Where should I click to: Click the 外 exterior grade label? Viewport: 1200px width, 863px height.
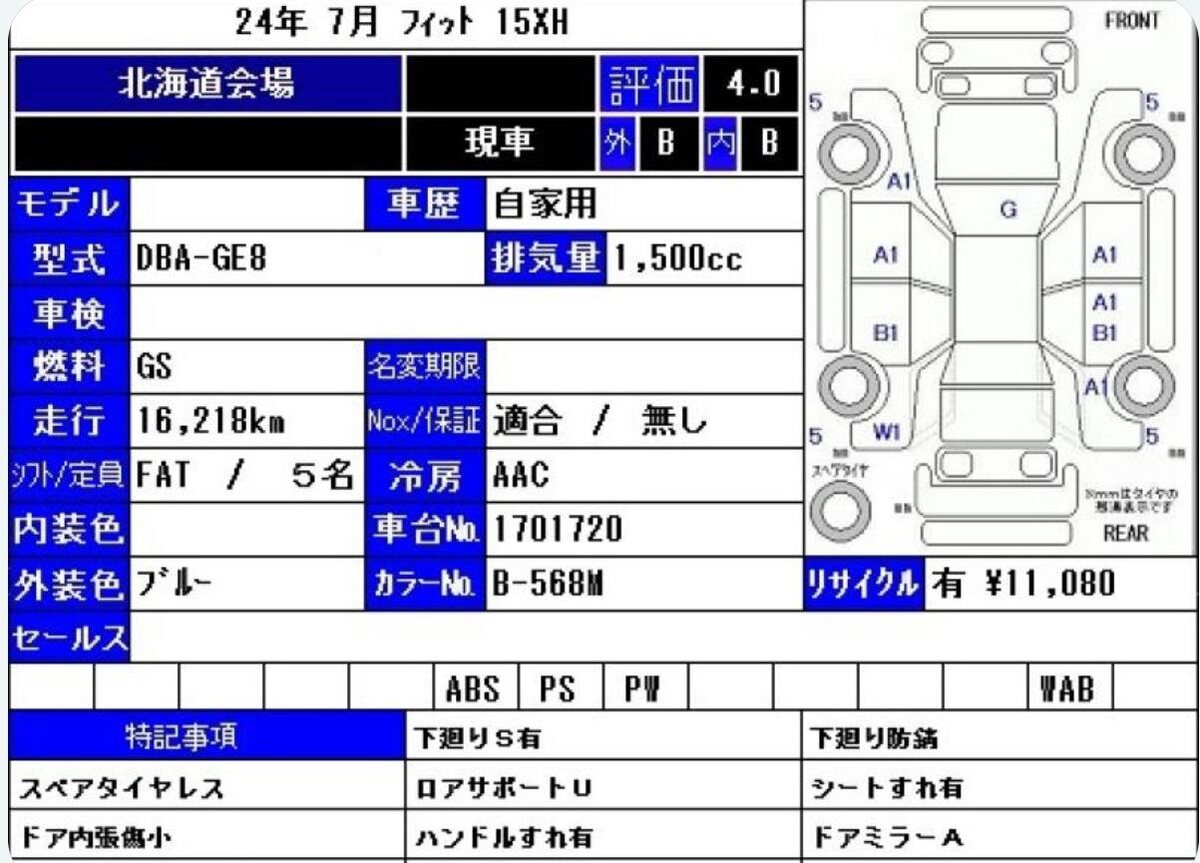point(616,144)
